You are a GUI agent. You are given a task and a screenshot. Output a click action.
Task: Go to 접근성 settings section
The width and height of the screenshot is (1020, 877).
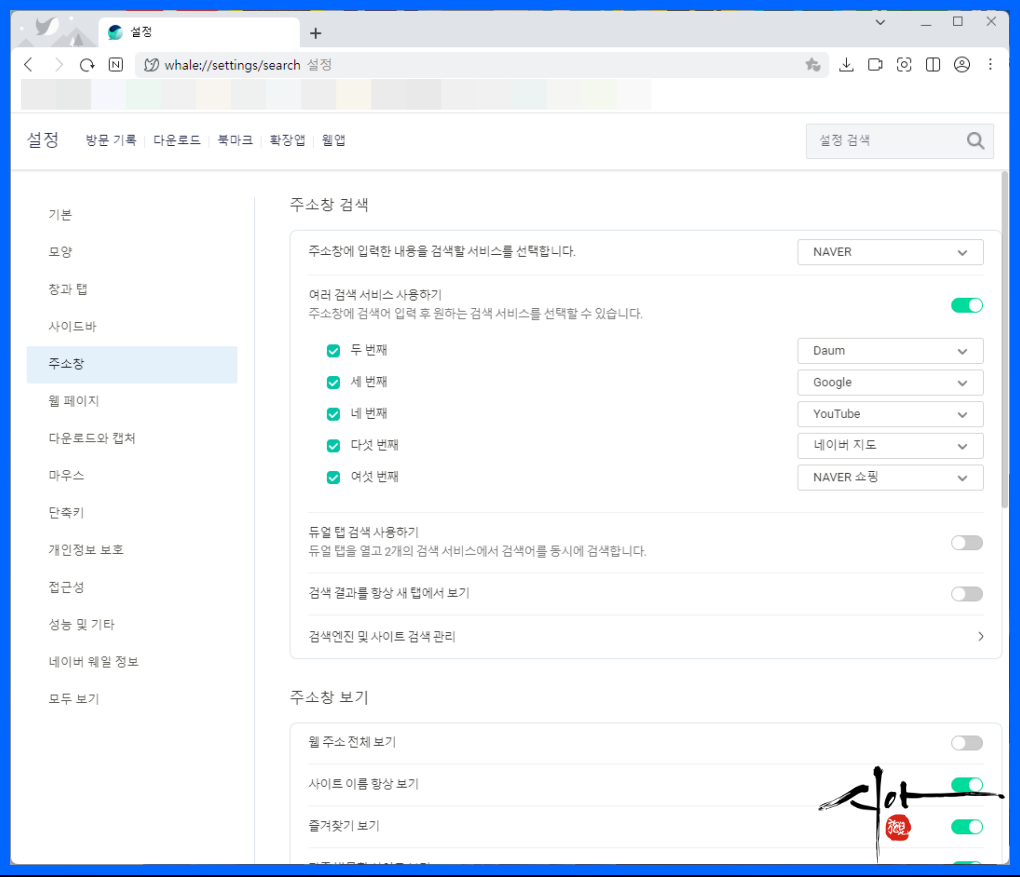(x=66, y=587)
